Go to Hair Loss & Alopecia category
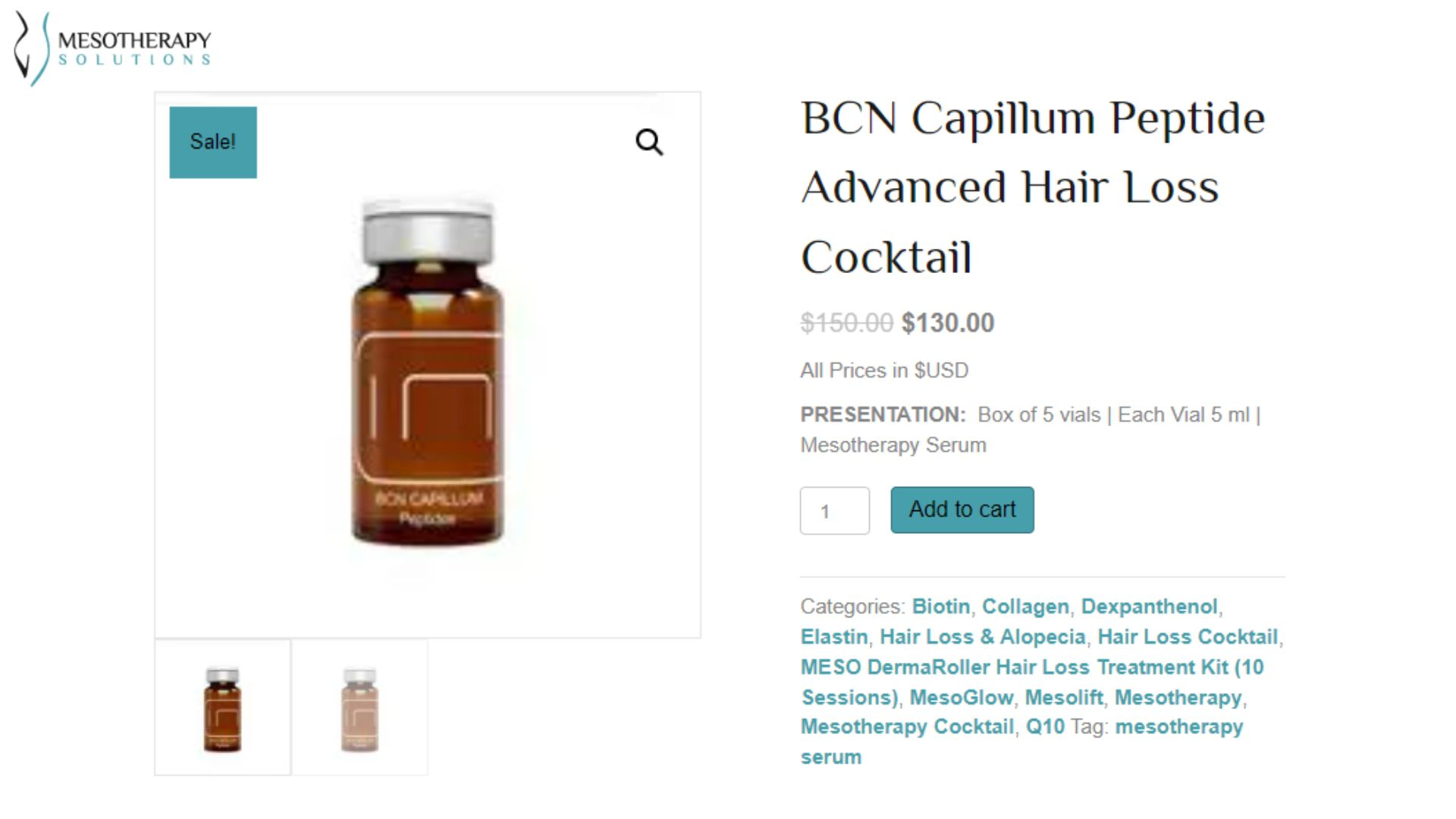This screenshot has height=819, width=1456. tap(983, 637)
